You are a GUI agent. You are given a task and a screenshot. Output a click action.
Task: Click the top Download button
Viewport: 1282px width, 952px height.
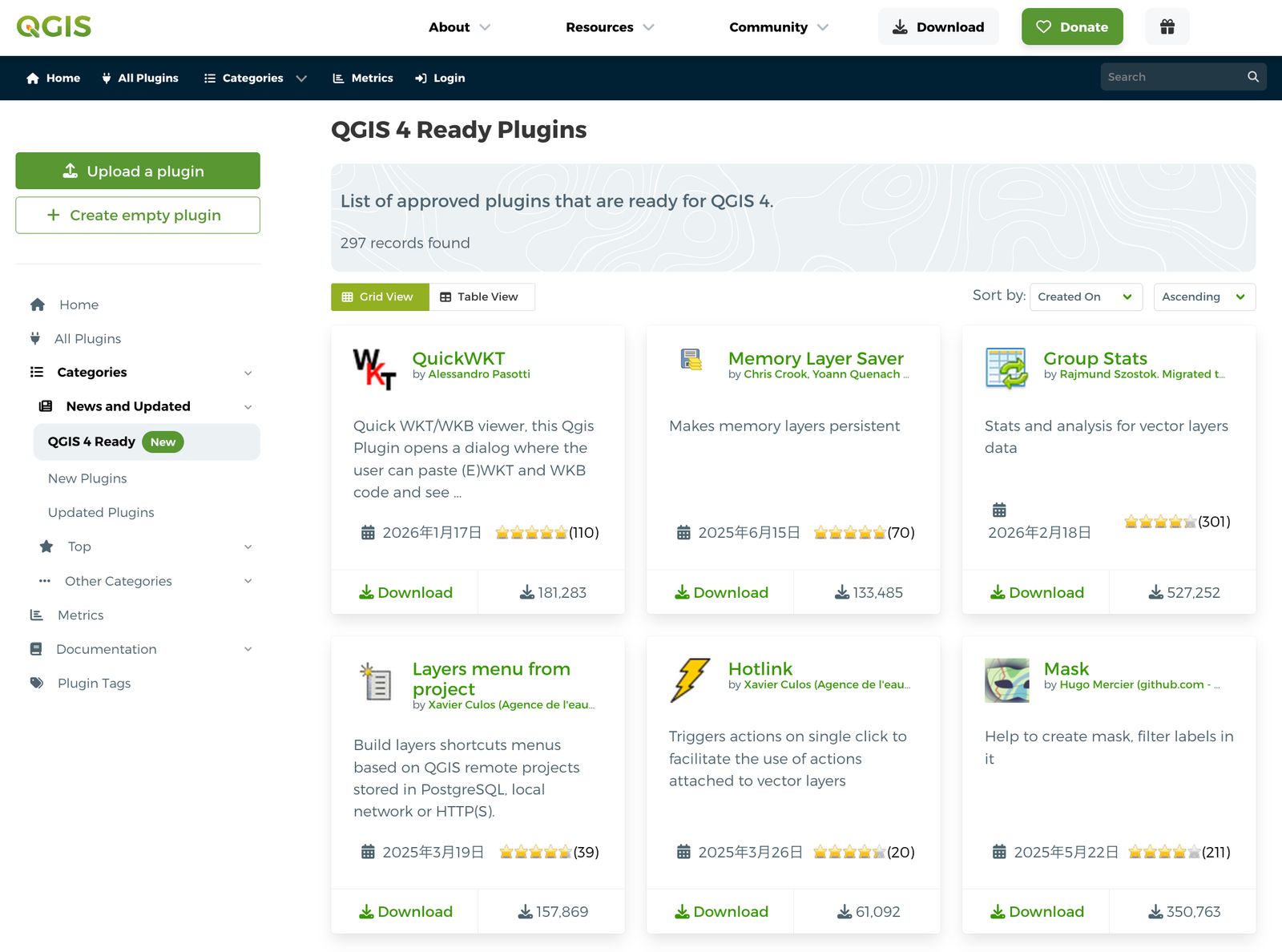[x=938, y=26]
